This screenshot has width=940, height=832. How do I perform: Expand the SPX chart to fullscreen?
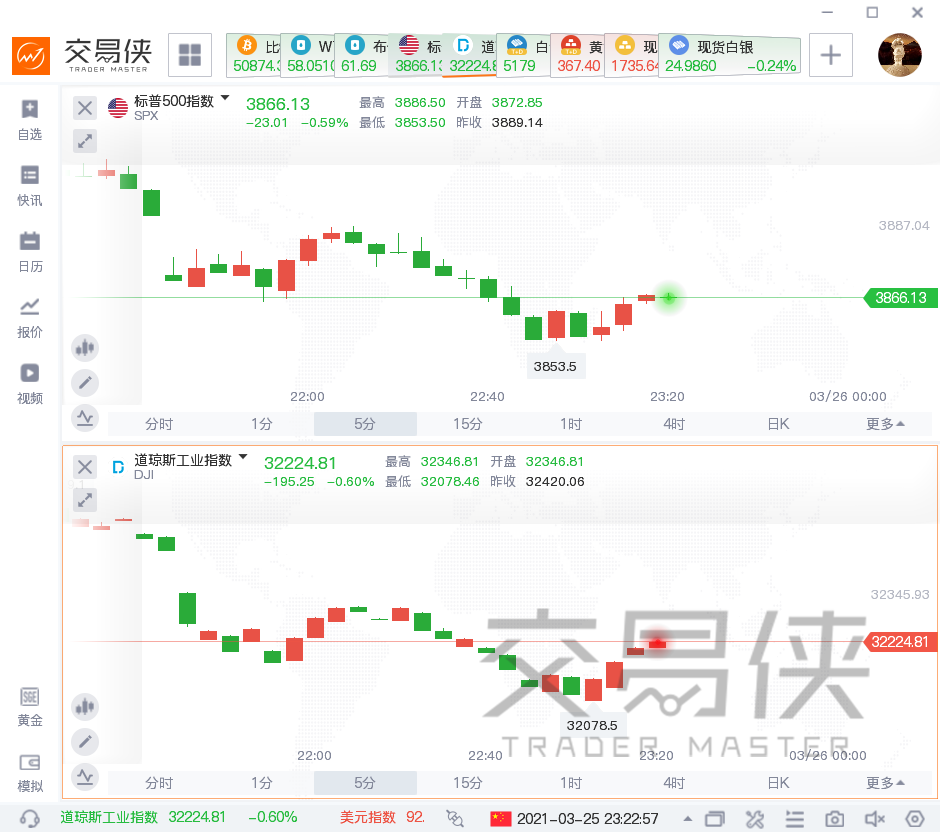click(x=85, y=141)
